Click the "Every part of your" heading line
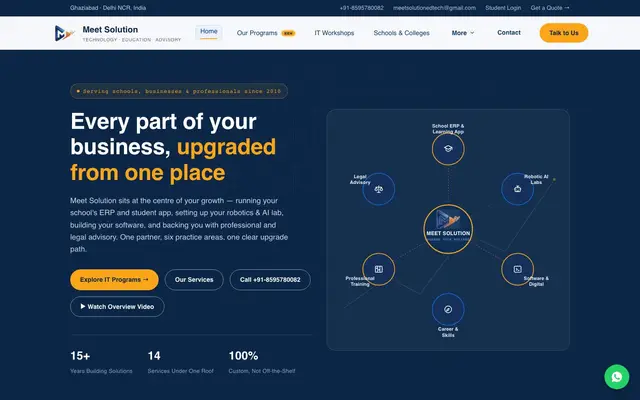The image size is (640, 400). tap(163, 122)
